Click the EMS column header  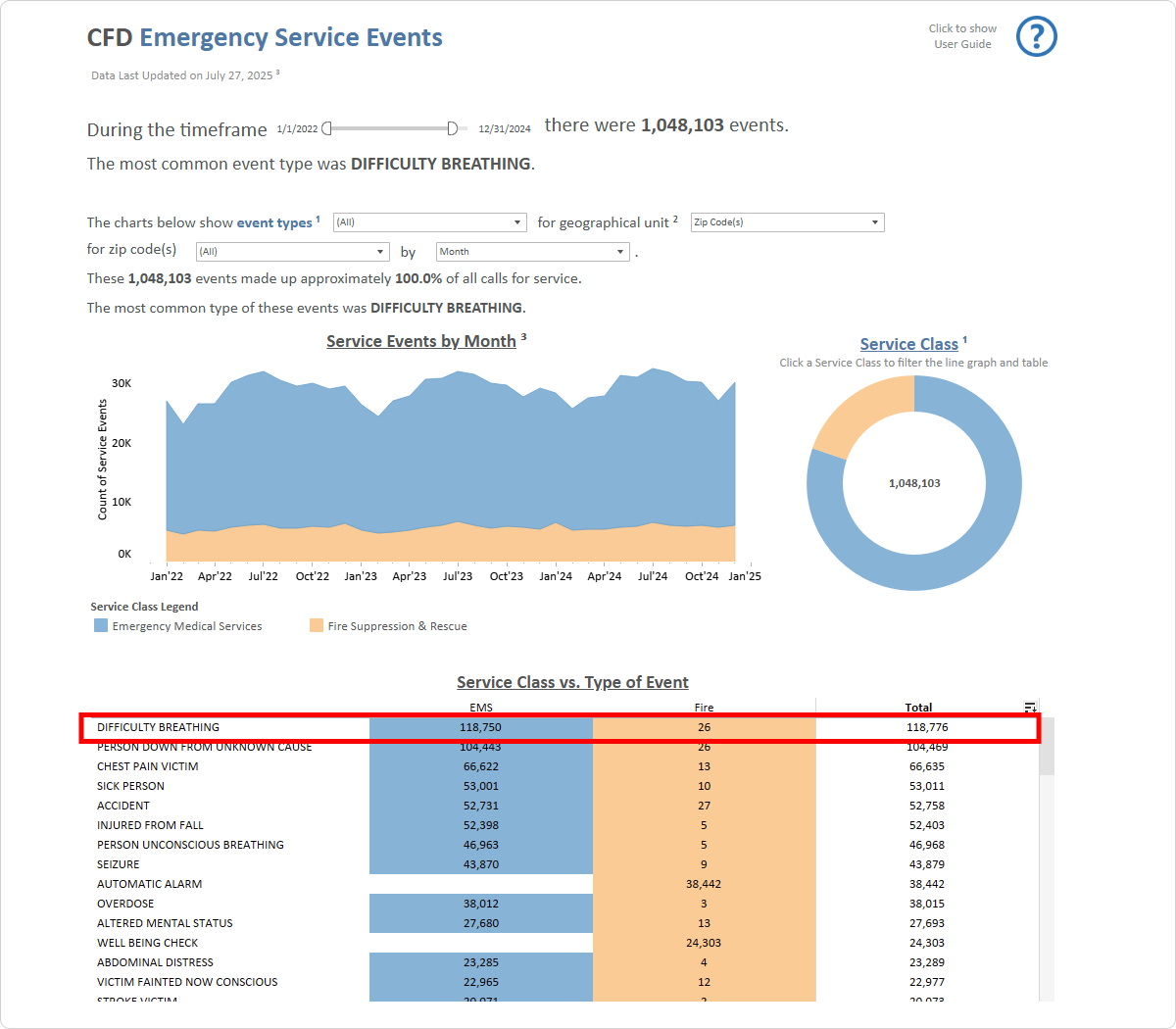tap(481, 707)
